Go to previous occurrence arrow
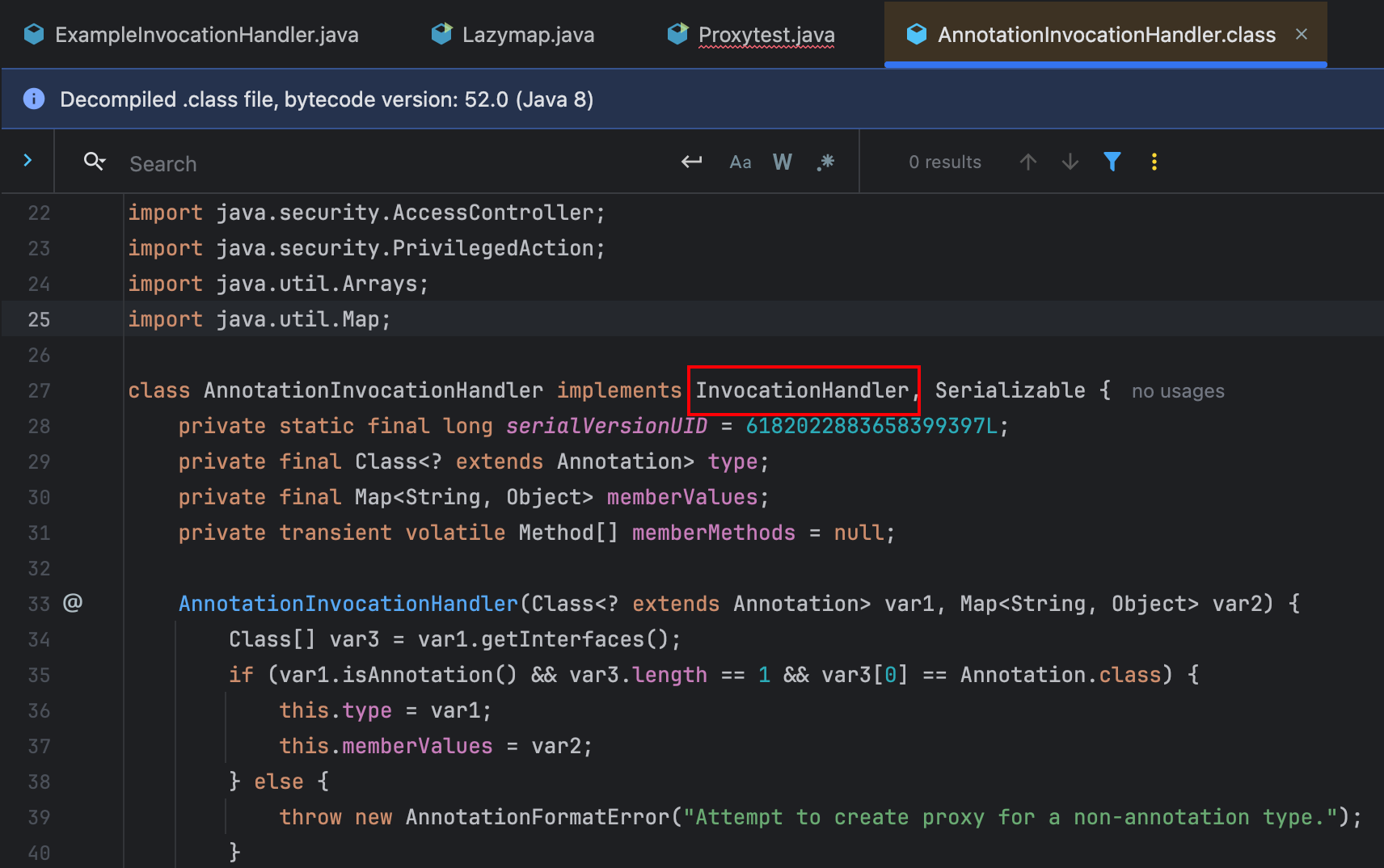This screenshot has height=868, width=1384. click(x=1028, y=162)
